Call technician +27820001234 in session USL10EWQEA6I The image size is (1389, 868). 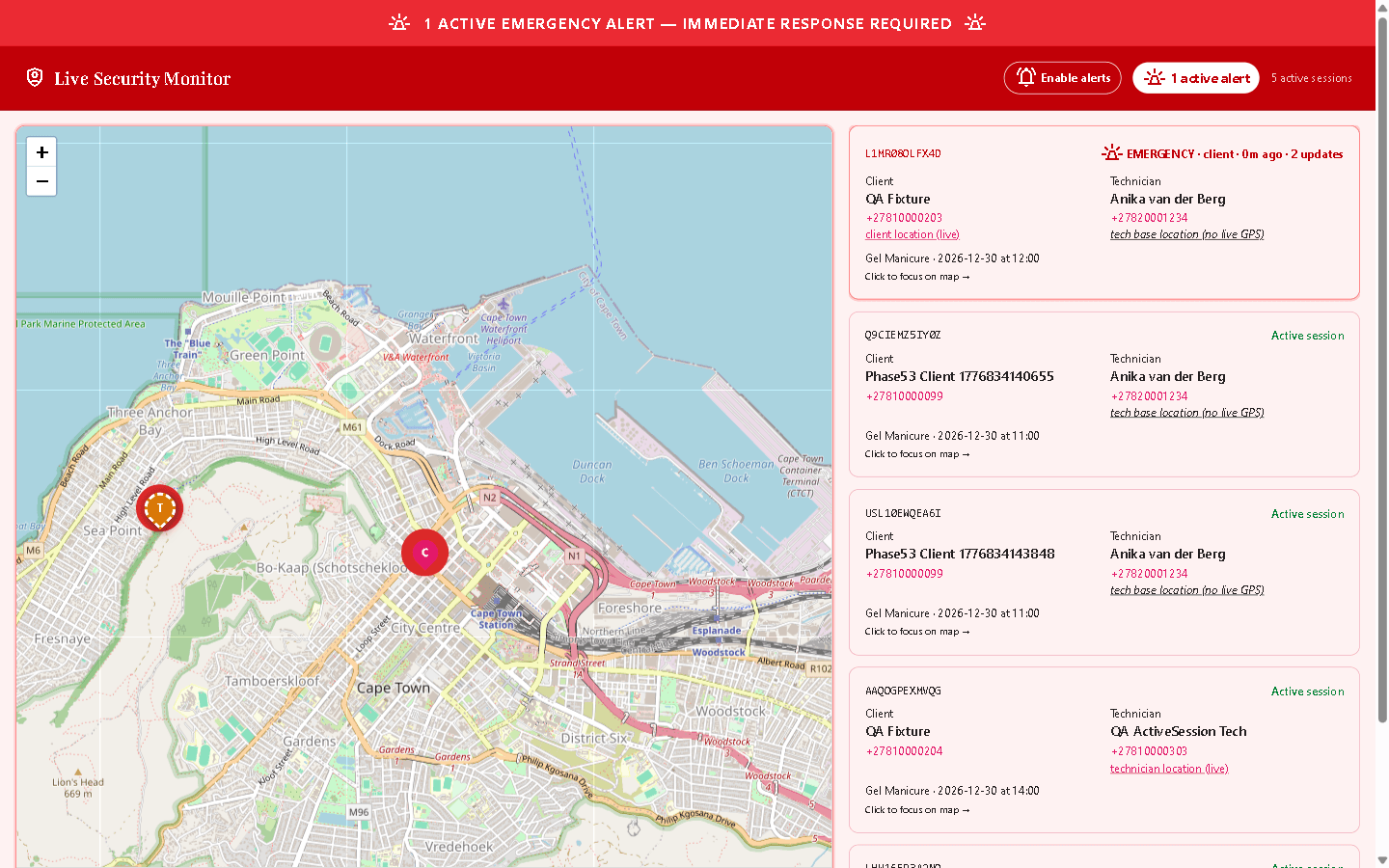pyautogui.click(x=1149, y=574)
